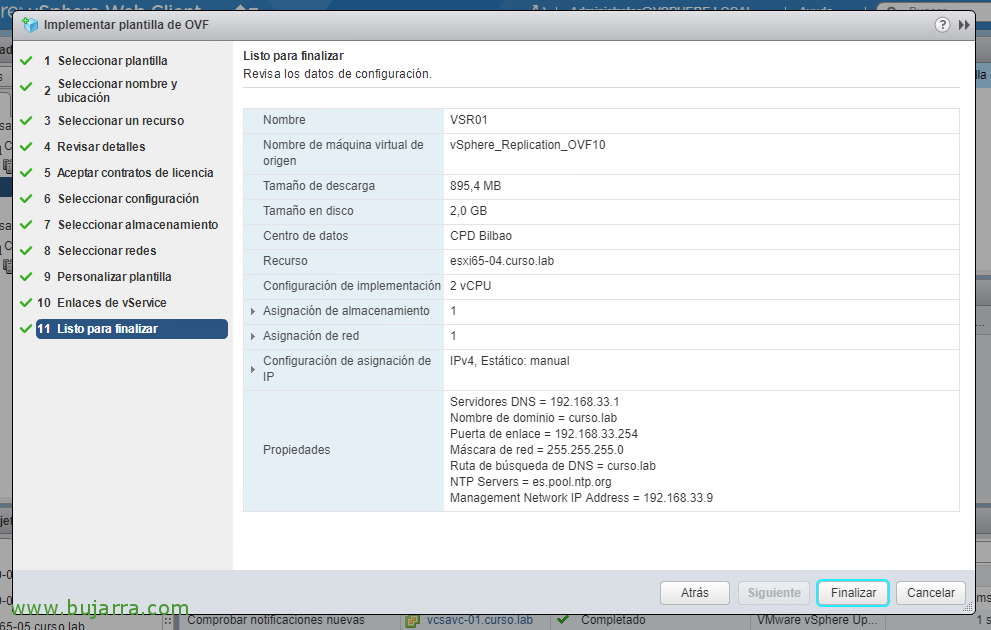Click the Tamaño de descarga label
The height and width of the screenshot is (630, 991).
tap(319, 186)
